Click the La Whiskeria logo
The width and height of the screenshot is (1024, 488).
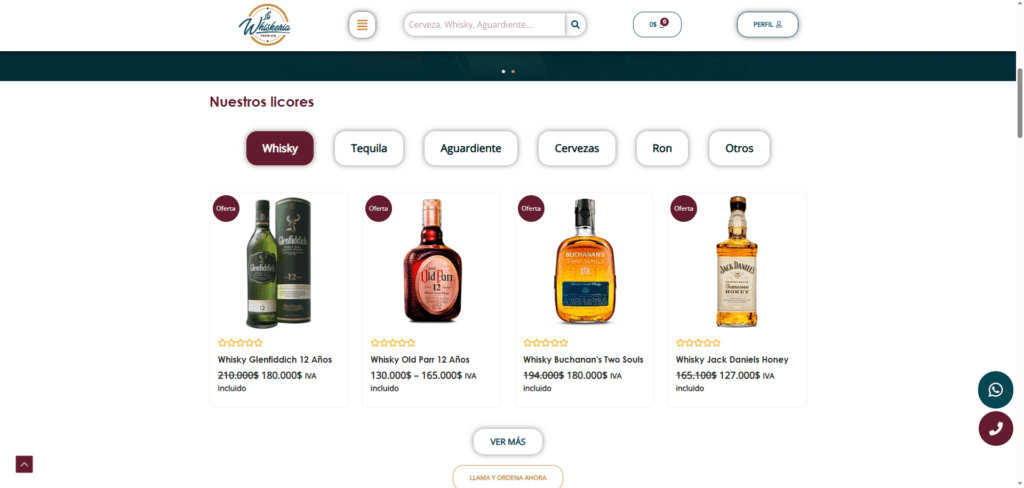(x=264, y=25)
